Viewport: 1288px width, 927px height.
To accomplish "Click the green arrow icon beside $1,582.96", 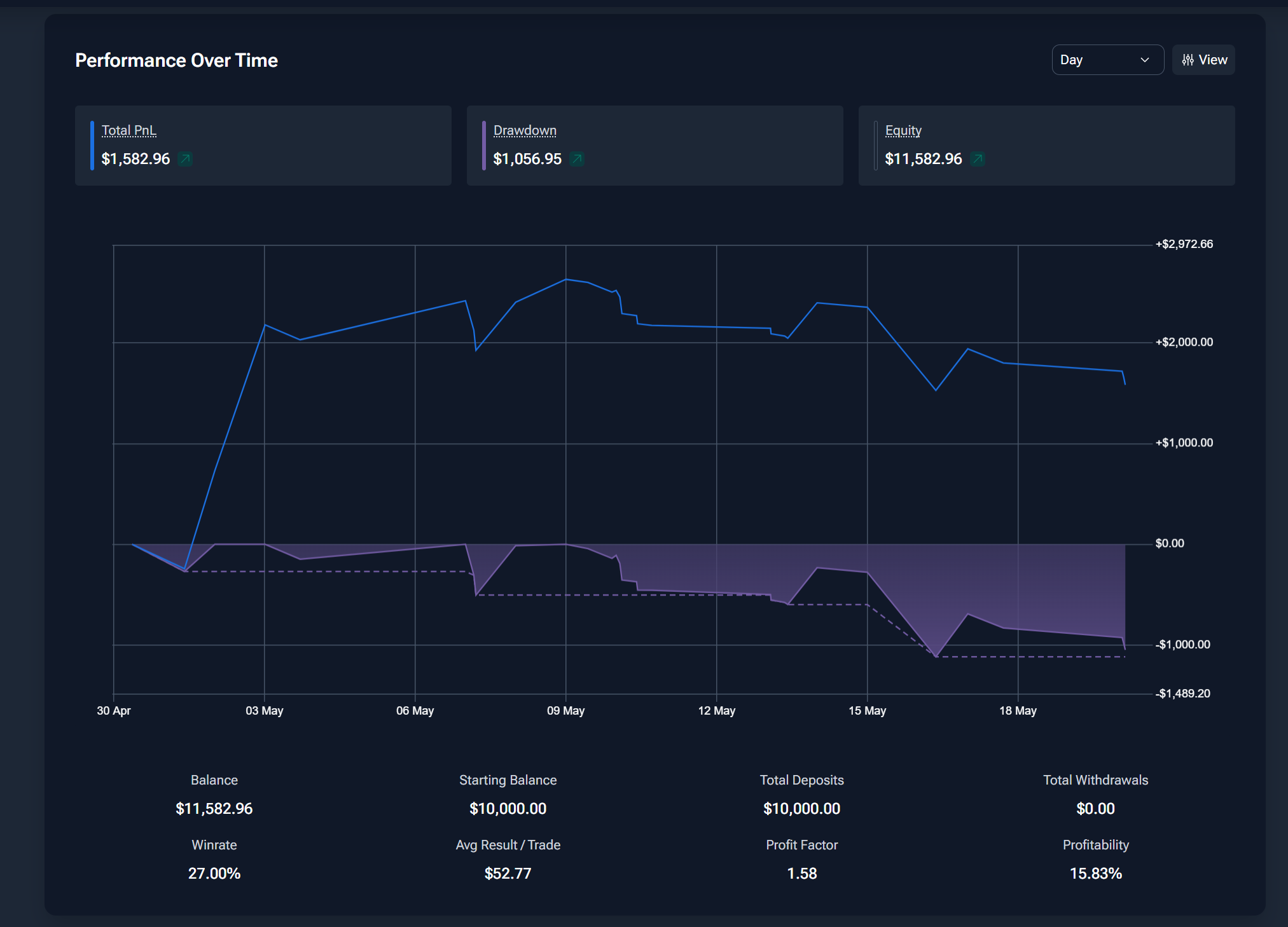I will [185, 159].
